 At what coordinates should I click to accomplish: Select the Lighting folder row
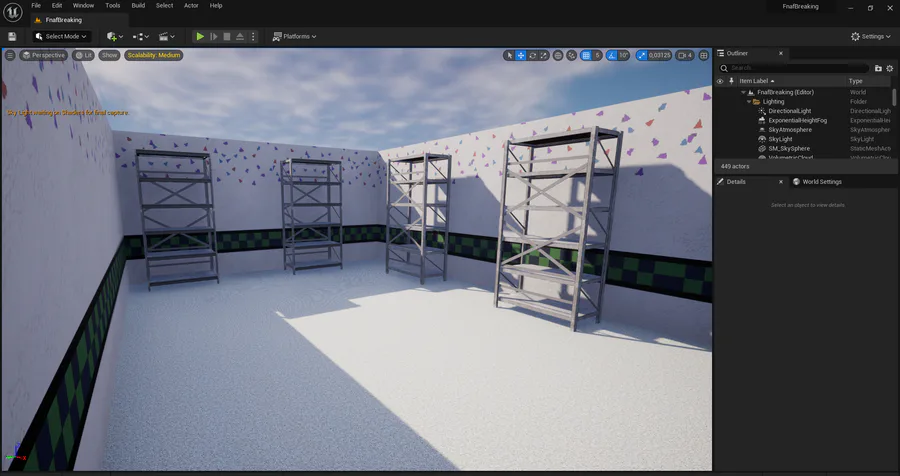tap(804, 102)
